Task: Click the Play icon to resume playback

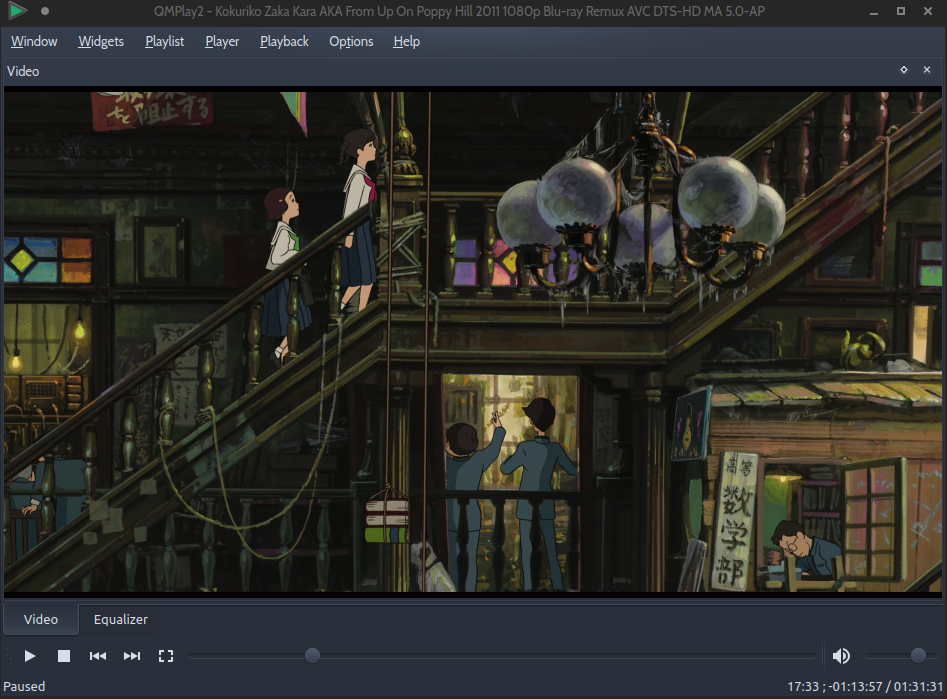Action: coord(29,655)
